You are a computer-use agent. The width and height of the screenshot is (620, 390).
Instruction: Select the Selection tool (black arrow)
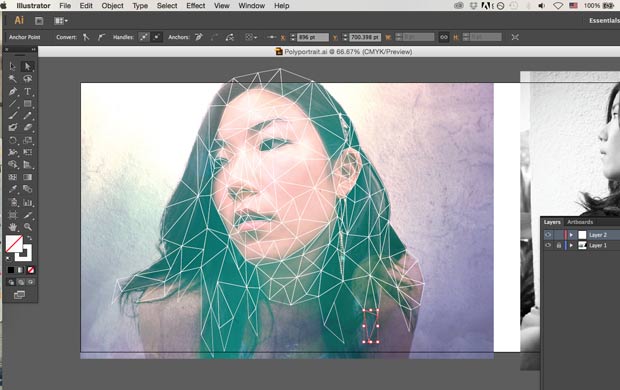click(13, 66)
